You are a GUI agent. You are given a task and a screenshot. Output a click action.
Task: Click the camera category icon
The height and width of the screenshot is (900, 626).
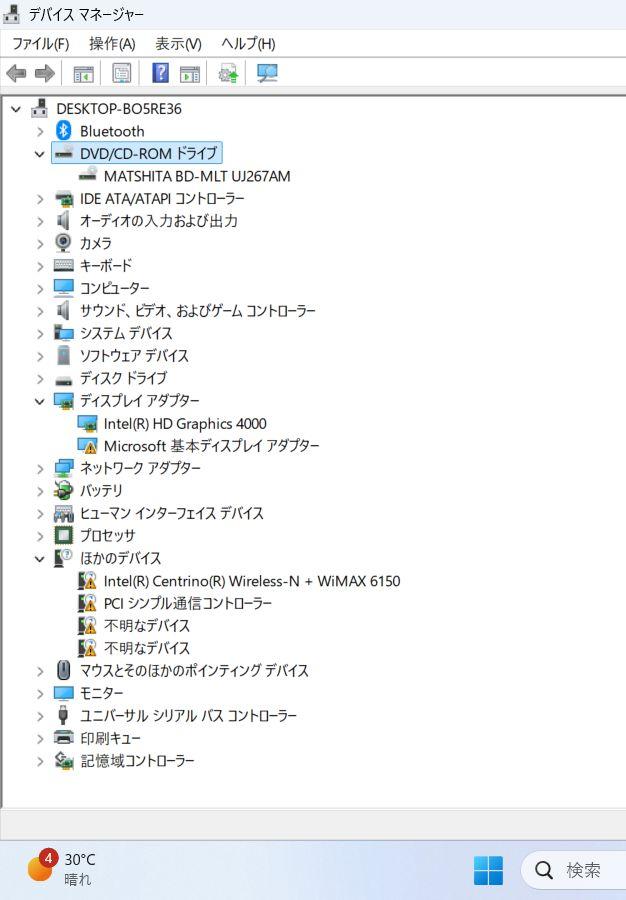[x=63, y=243]
